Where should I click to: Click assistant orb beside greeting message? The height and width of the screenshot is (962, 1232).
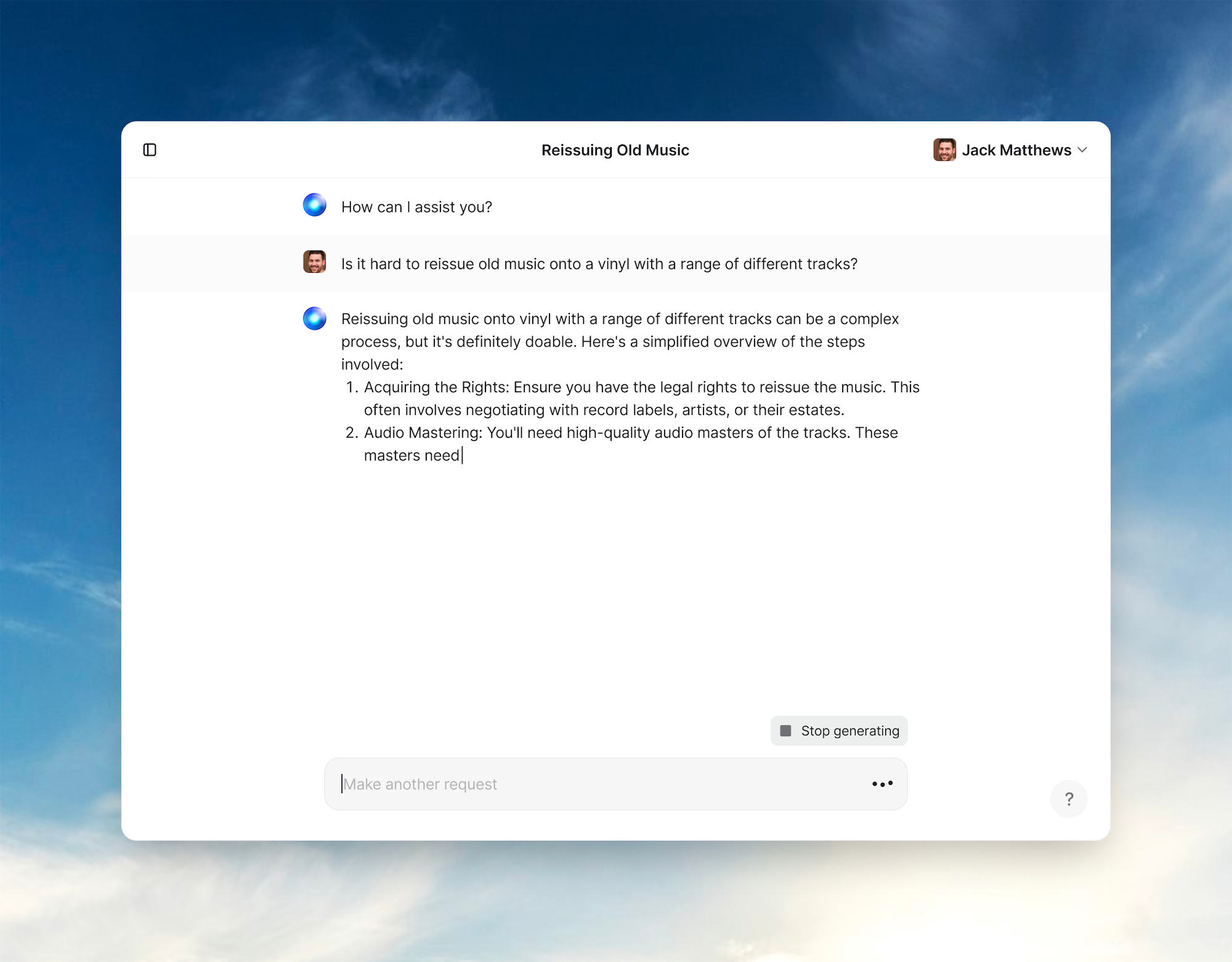[314, 205]
